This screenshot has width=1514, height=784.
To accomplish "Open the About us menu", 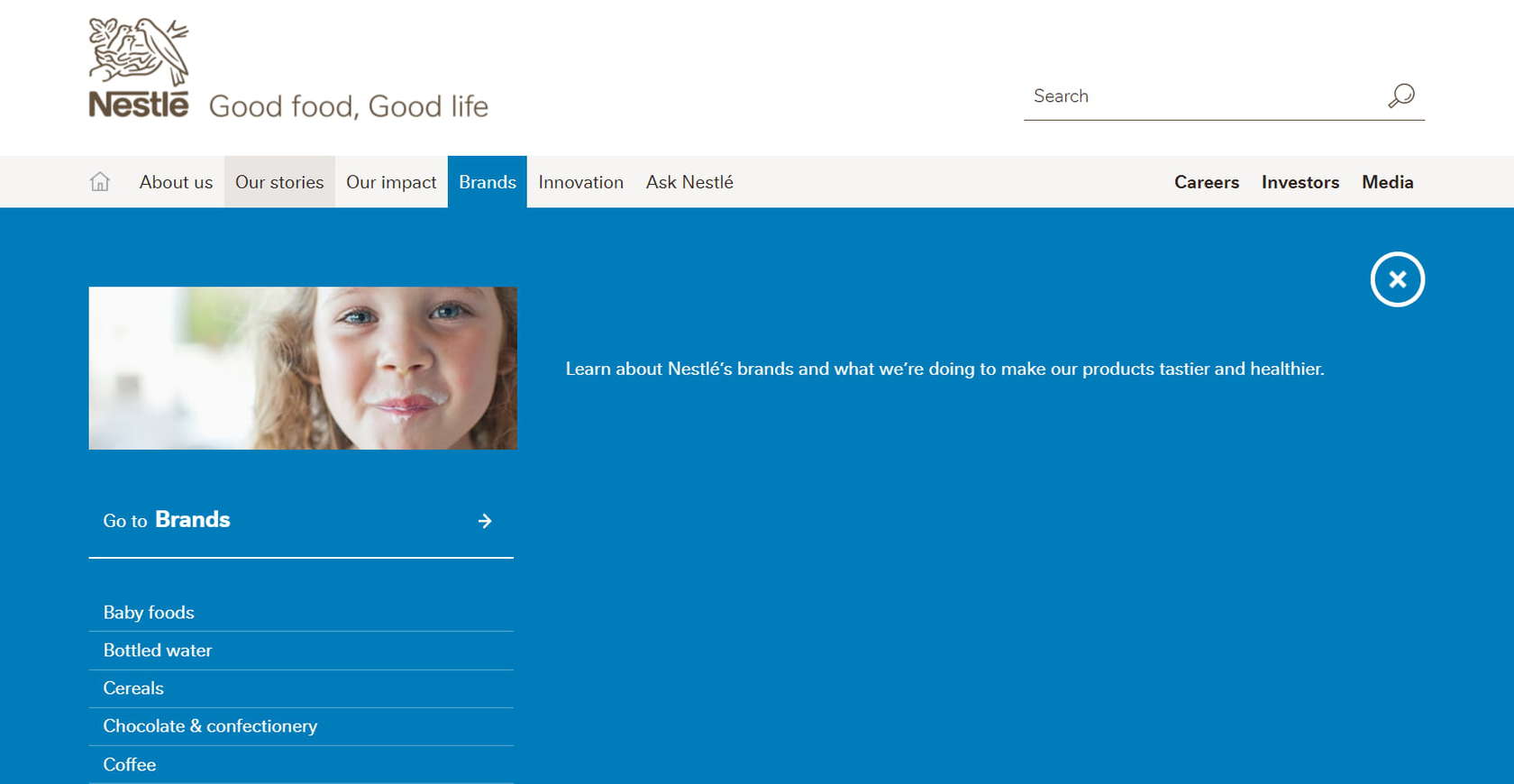I will (x=176, y=182).
